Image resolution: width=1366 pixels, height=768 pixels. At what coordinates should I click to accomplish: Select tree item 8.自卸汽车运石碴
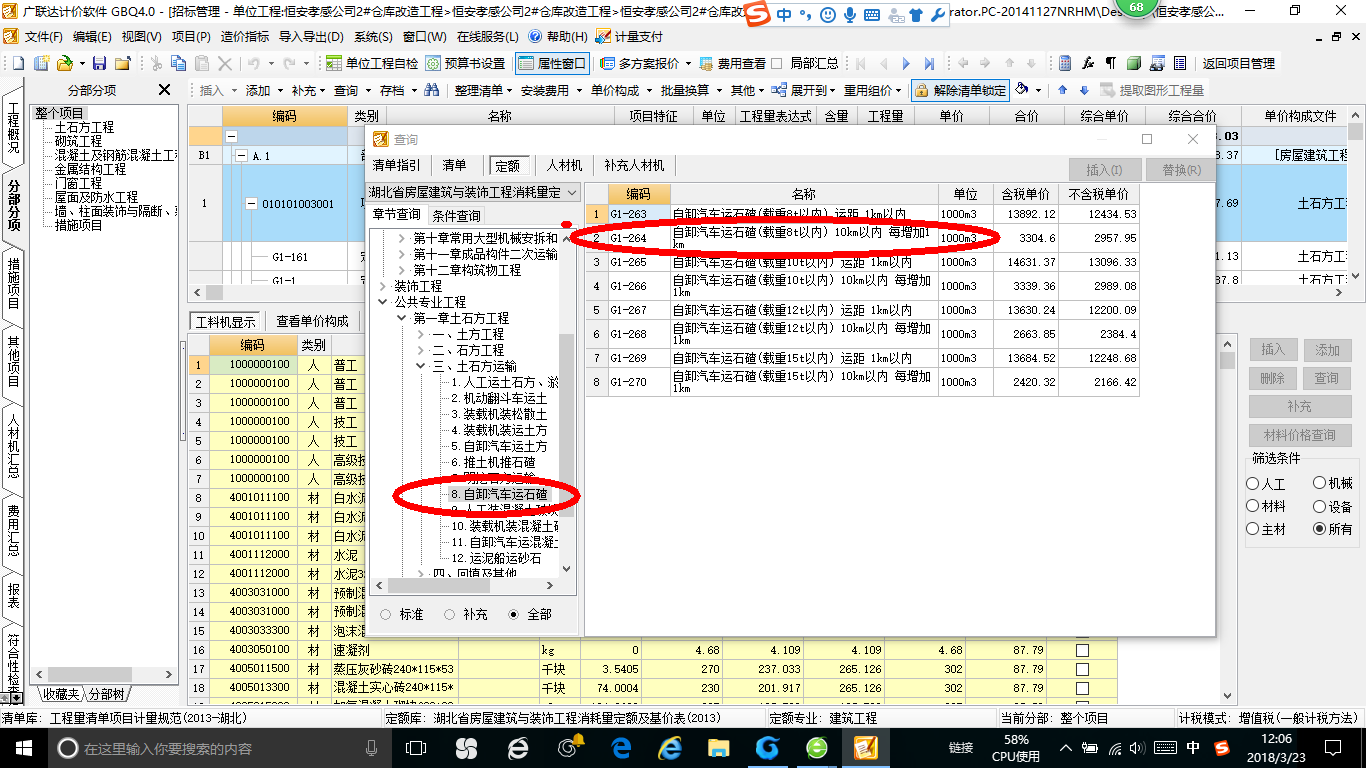coord(499,494)
